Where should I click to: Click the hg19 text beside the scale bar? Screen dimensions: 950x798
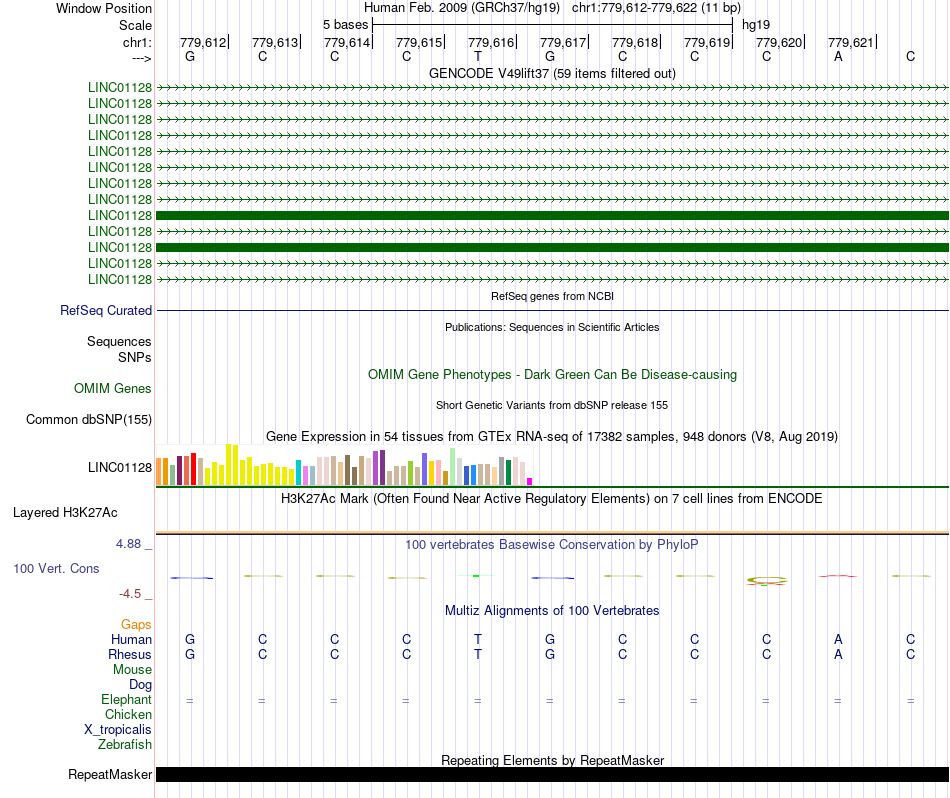click(756, 25)
